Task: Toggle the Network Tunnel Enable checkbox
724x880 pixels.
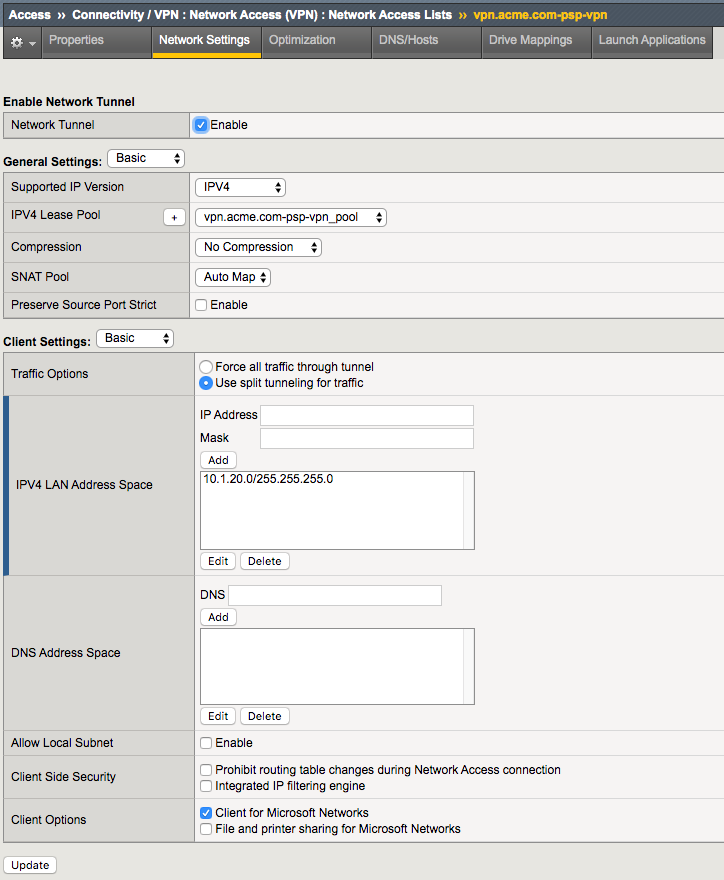Action: coord(201,125)
